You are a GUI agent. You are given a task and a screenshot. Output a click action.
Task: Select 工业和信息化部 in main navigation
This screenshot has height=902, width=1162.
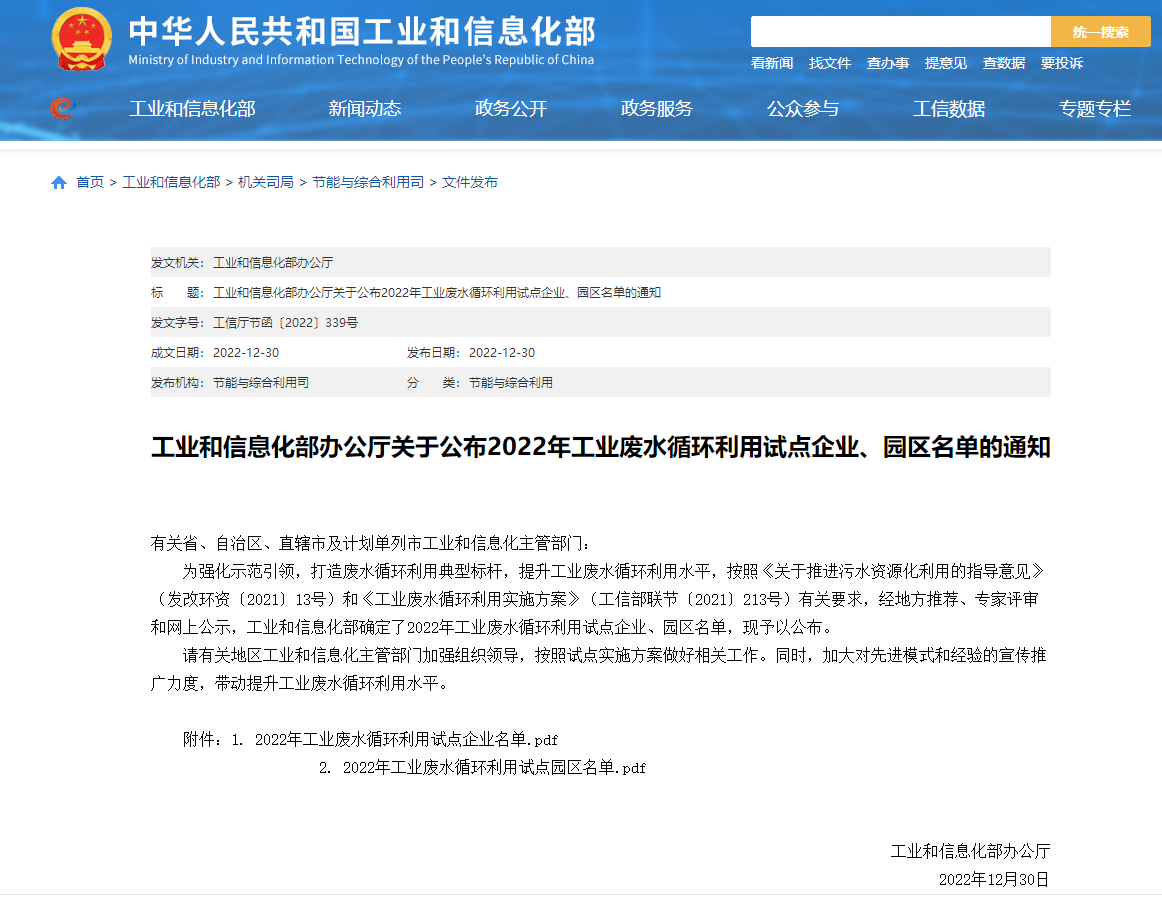coord(192,109)
